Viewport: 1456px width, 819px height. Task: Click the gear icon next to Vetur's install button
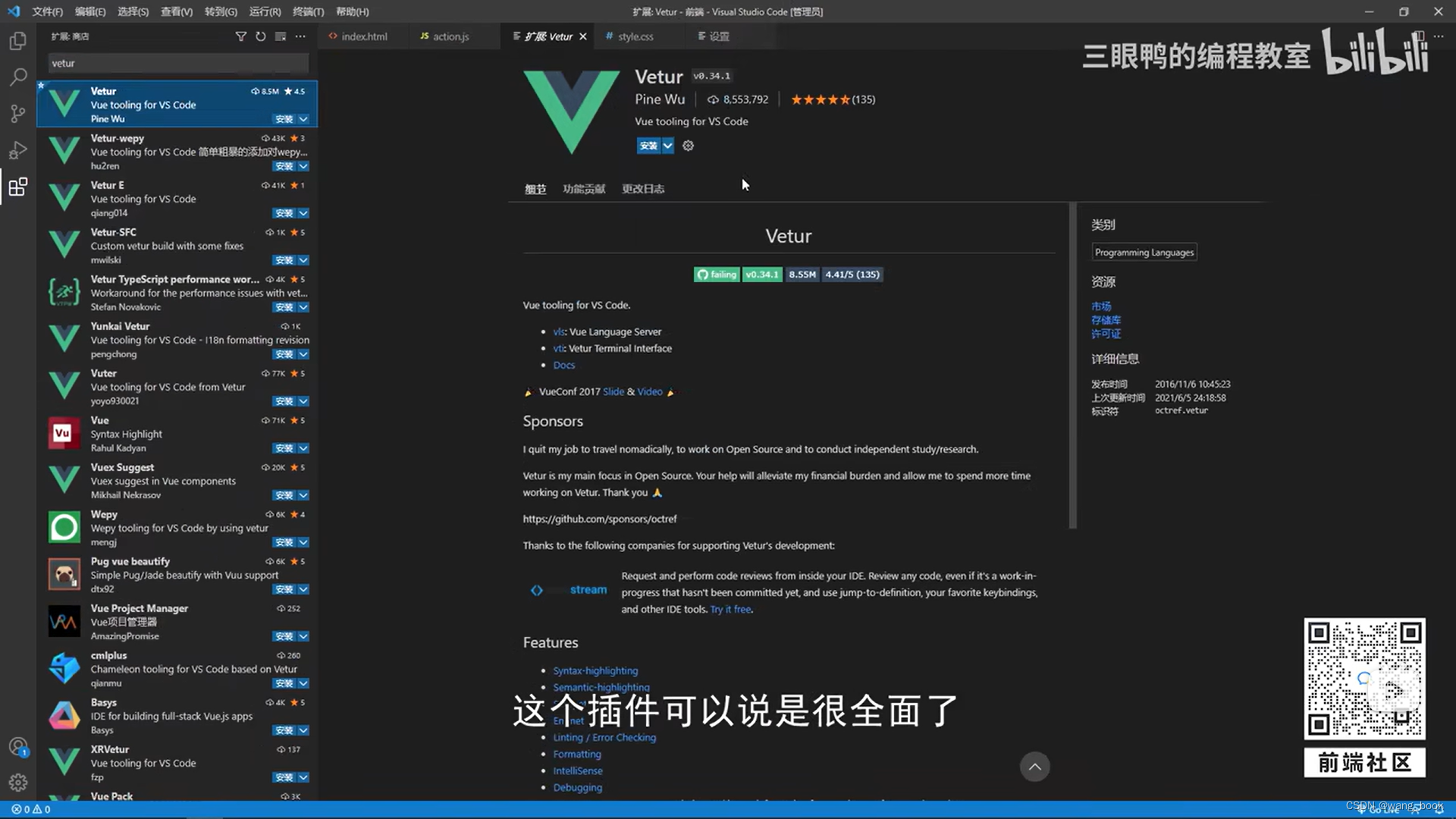tap(688, 146)
